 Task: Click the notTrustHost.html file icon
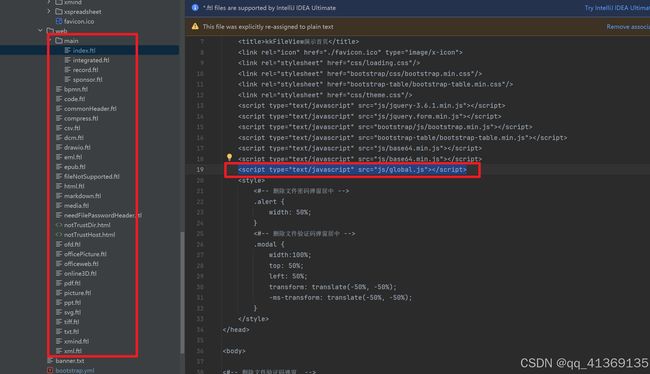coord(59,235)
